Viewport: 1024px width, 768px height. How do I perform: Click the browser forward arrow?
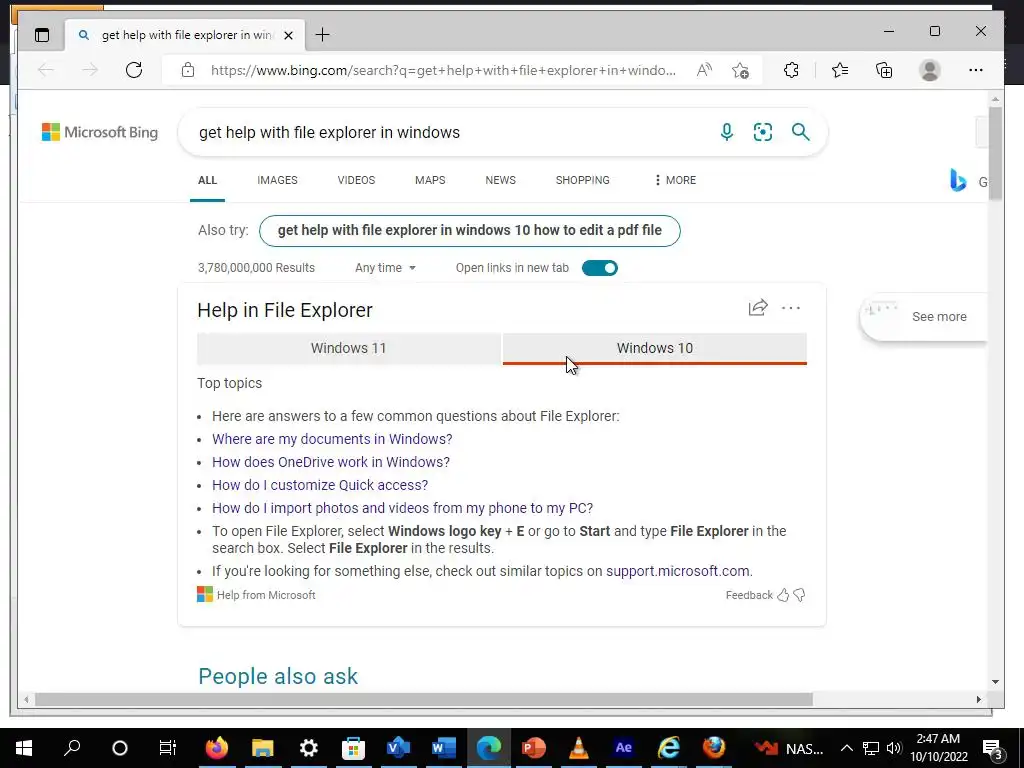coord(90,70)
